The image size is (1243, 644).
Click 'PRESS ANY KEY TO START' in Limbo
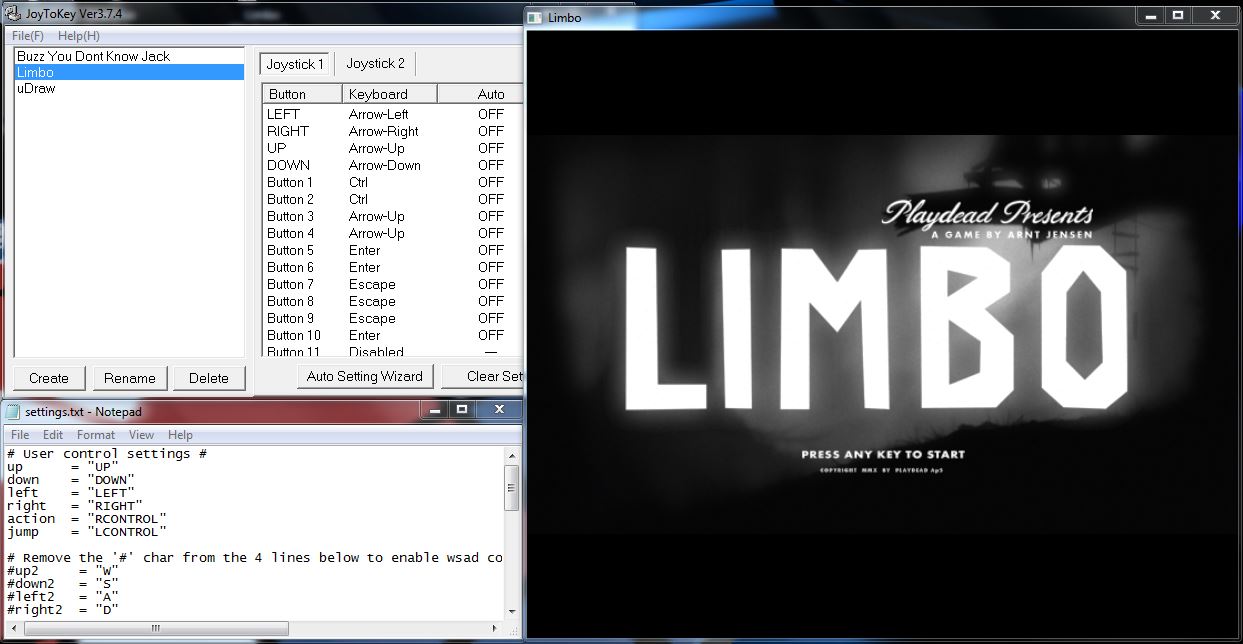click(x=883, y=454)
